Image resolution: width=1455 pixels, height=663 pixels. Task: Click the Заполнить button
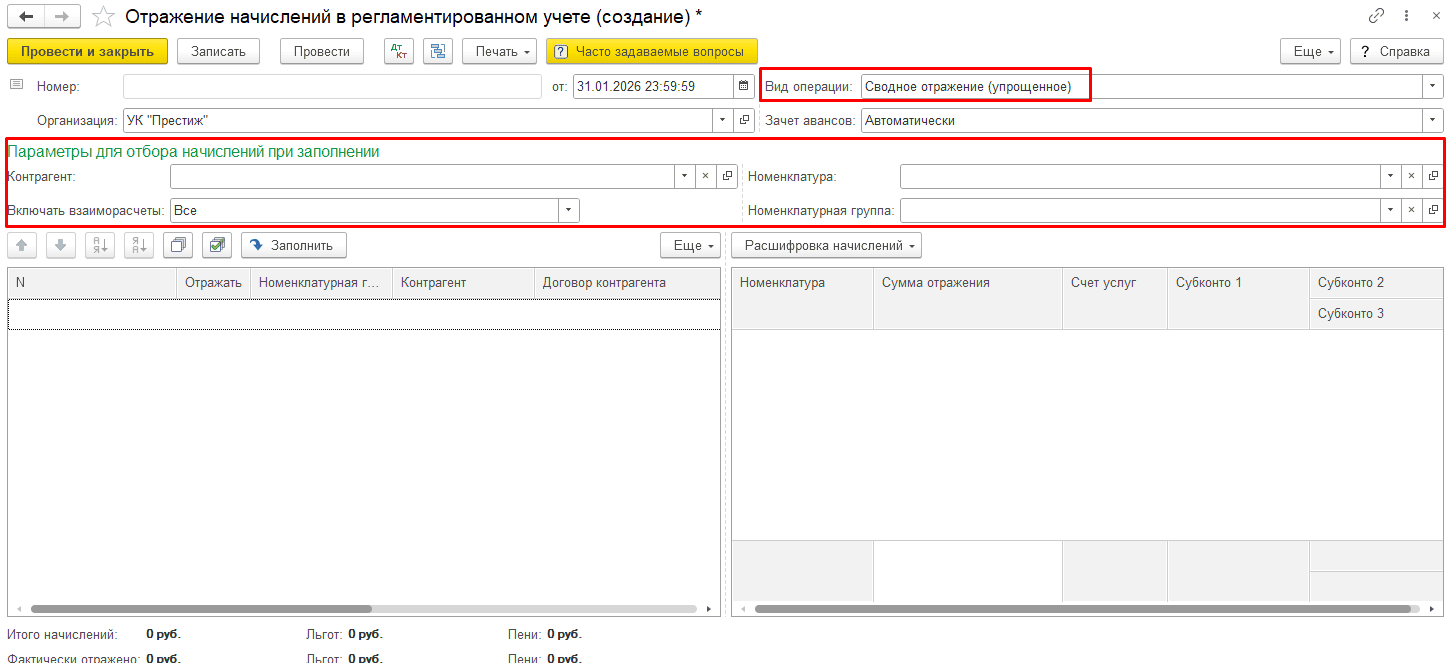[x=293, y=245]
